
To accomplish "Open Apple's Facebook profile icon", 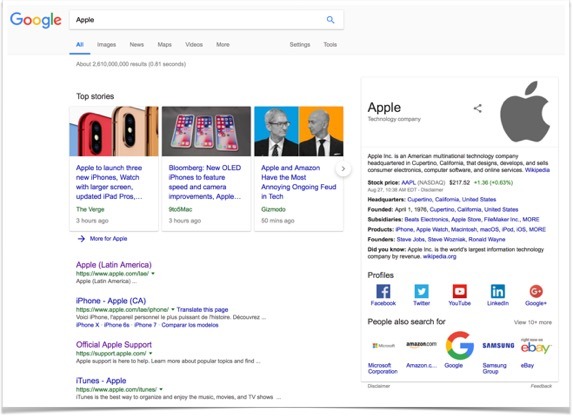I will click(383, 291).
